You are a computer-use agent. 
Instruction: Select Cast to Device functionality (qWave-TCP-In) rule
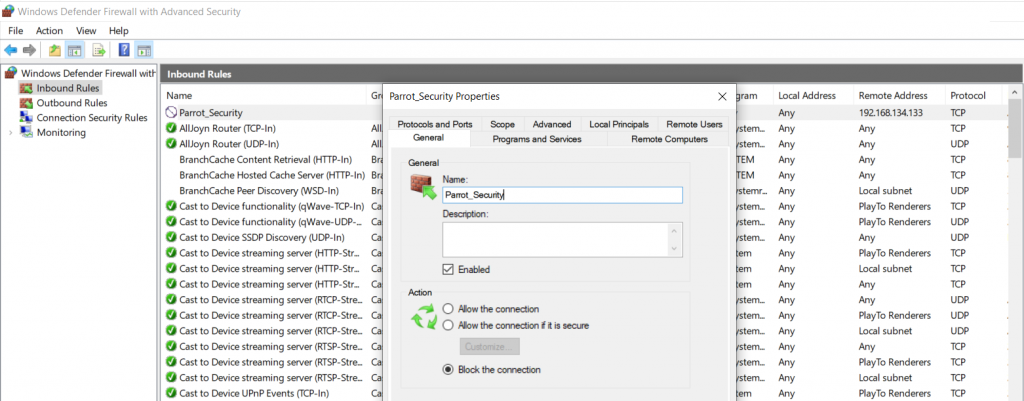(270, 206)
